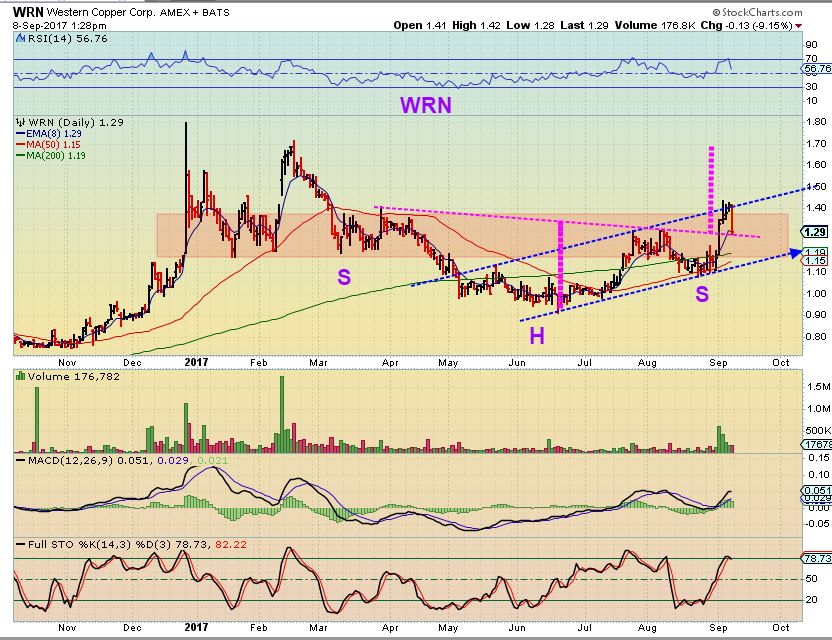Click the 0.80 price level on the right axis
The image size is (832, 640).
click(816, 336)
